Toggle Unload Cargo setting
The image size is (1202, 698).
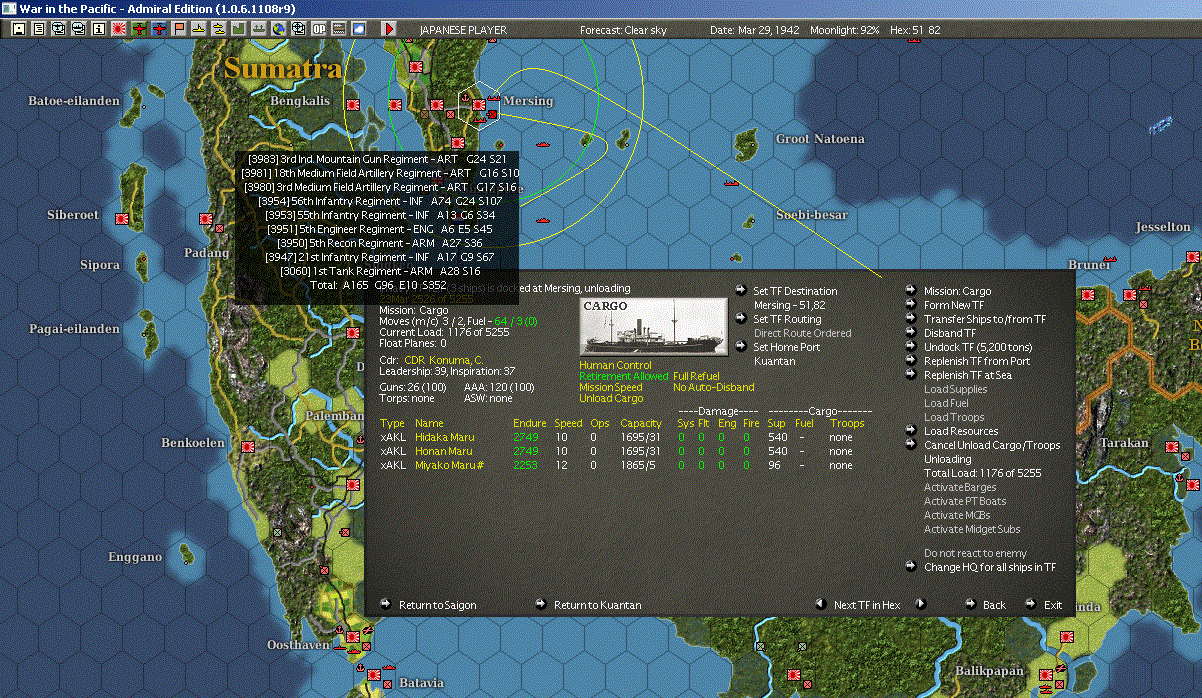[x=611, y=398]
